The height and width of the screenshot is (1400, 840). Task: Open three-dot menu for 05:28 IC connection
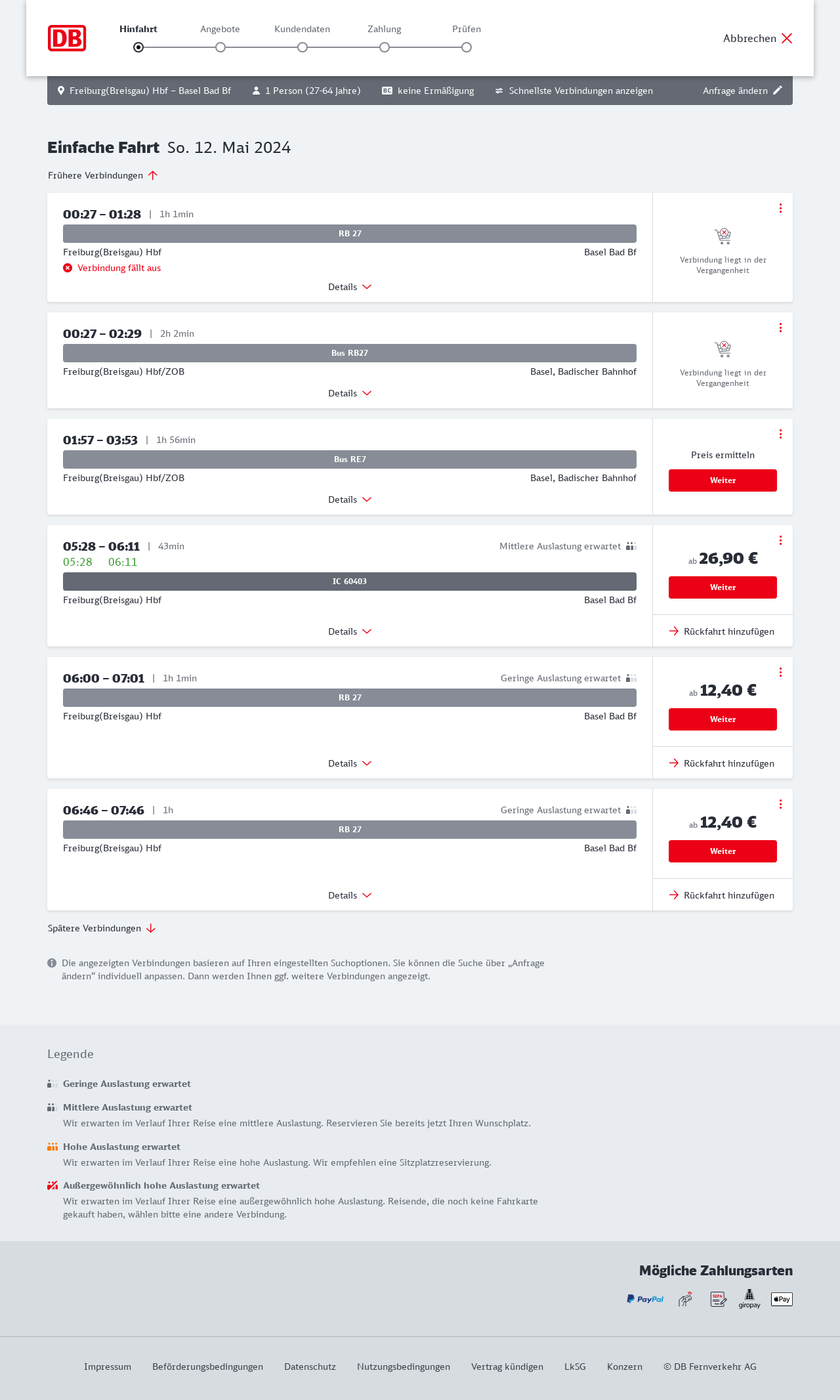[x=780, y=540]
